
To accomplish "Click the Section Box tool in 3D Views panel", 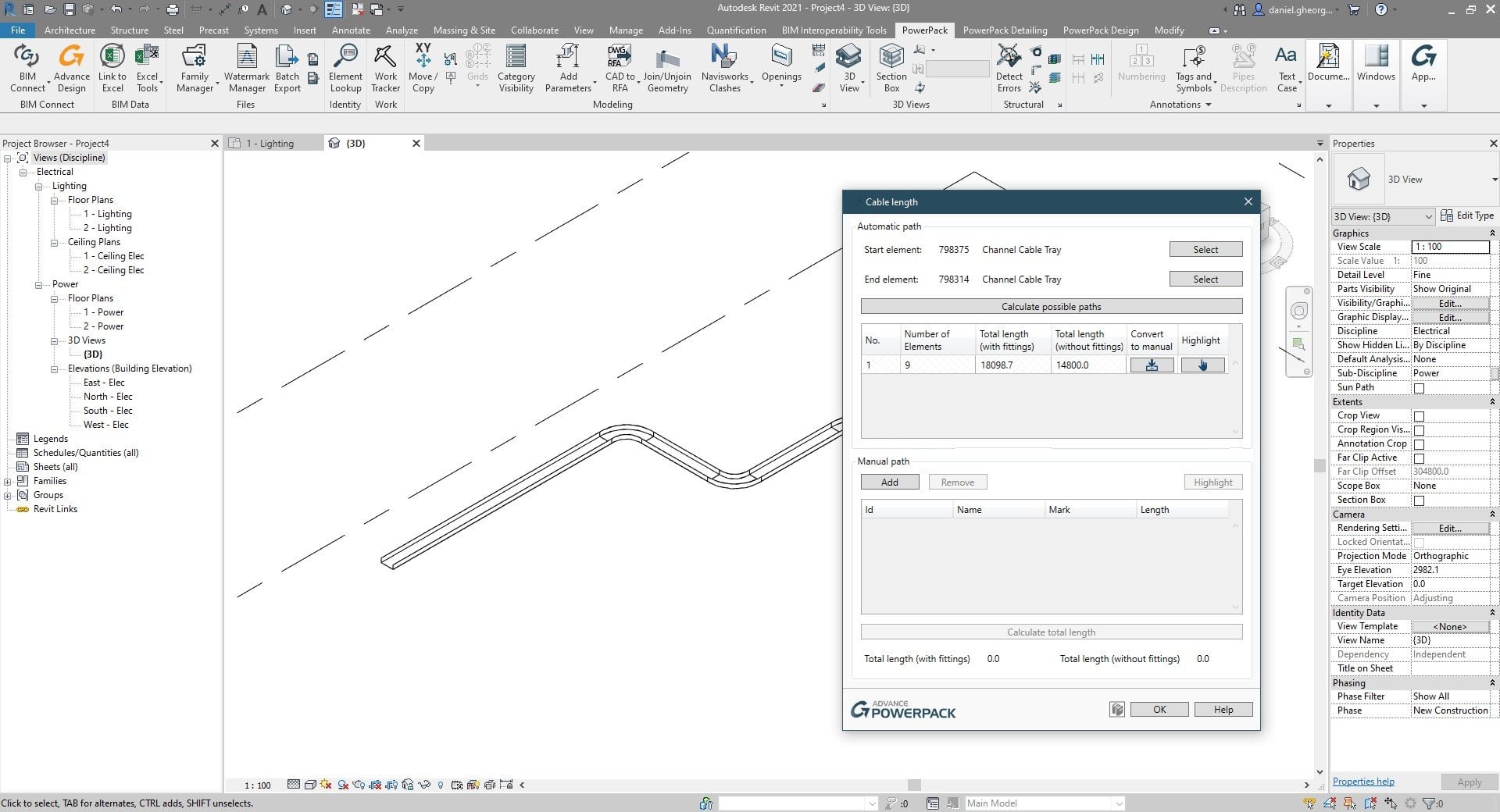I will pos(891,69).
